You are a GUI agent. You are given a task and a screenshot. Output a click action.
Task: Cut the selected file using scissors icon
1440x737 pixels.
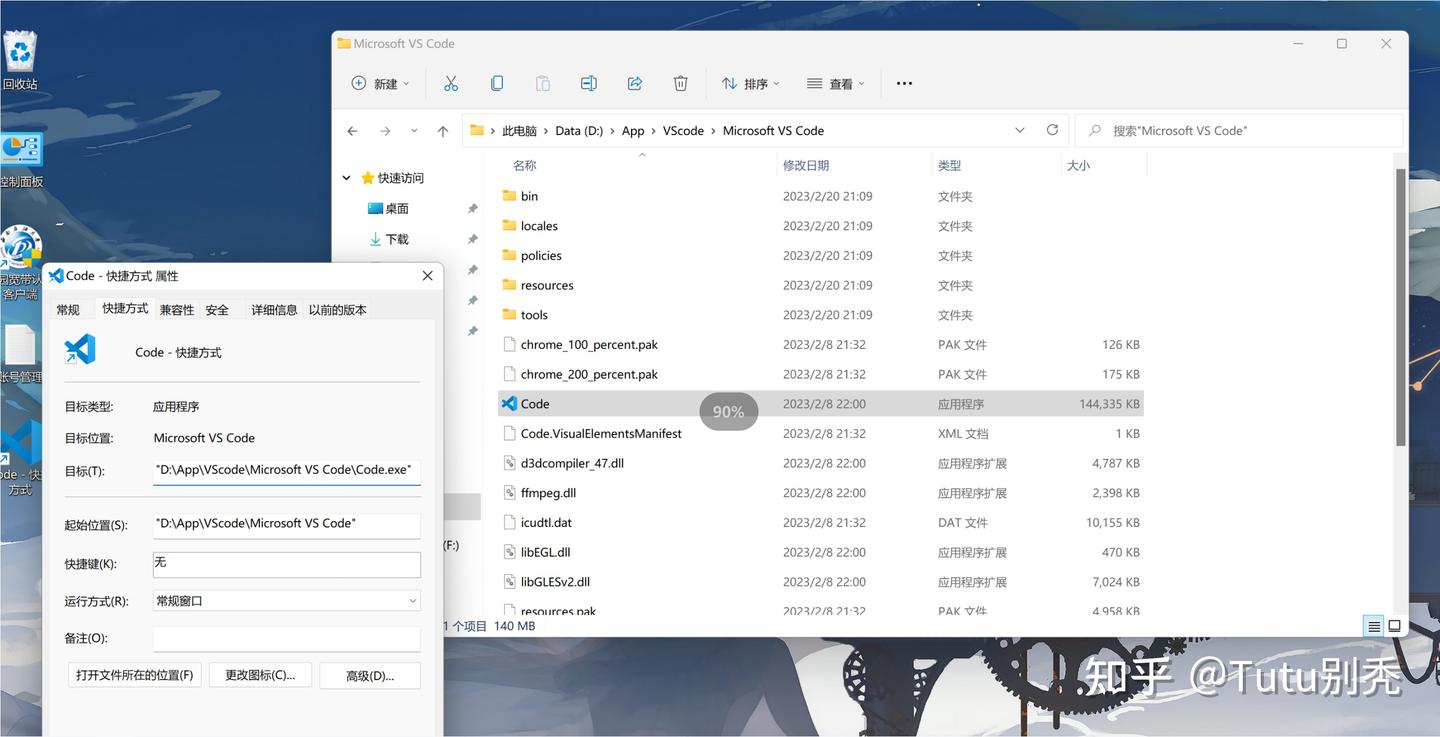pyautogui.click(x=450, y=83)
